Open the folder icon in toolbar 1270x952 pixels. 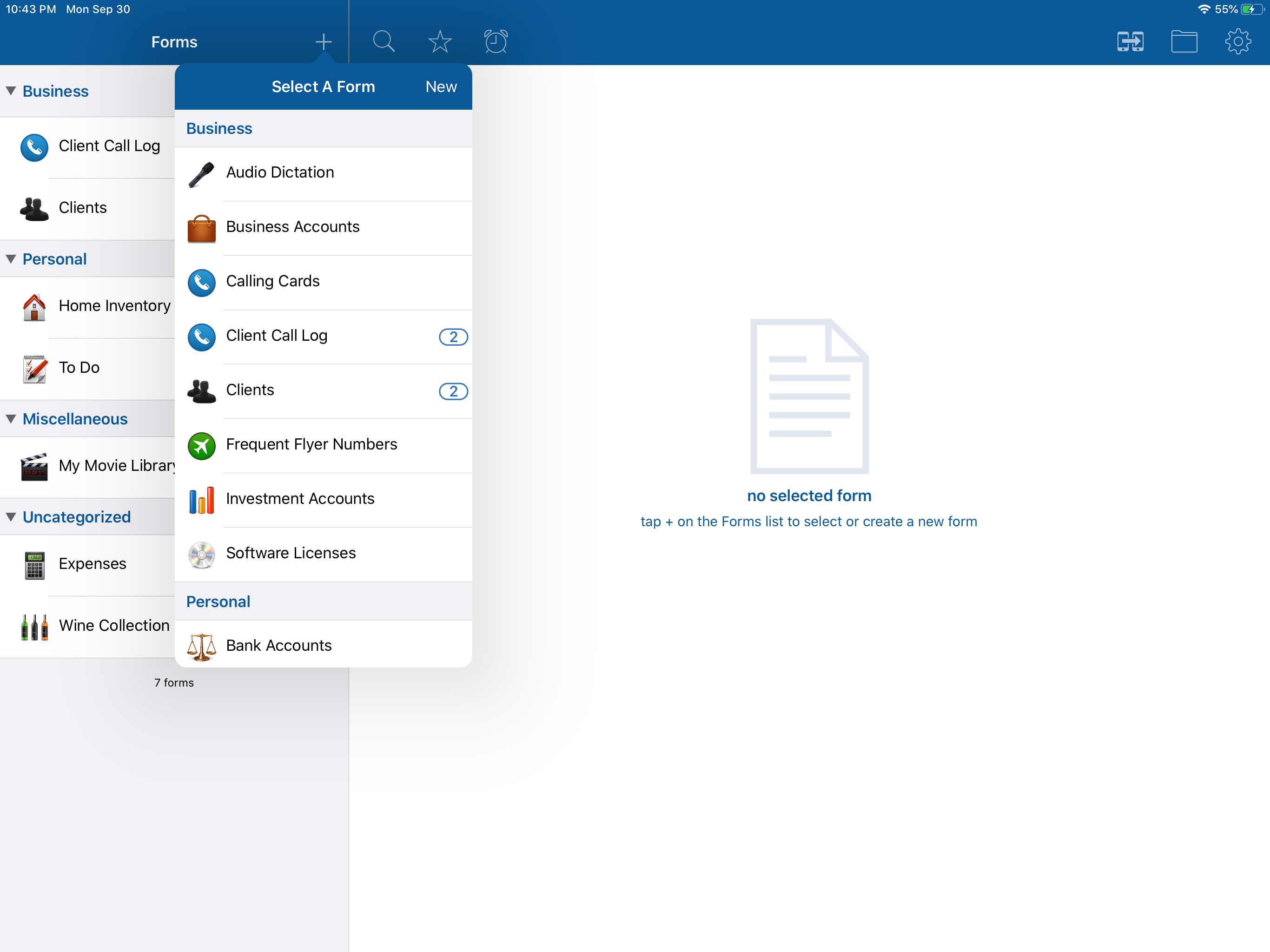[x=1184, y=41]
